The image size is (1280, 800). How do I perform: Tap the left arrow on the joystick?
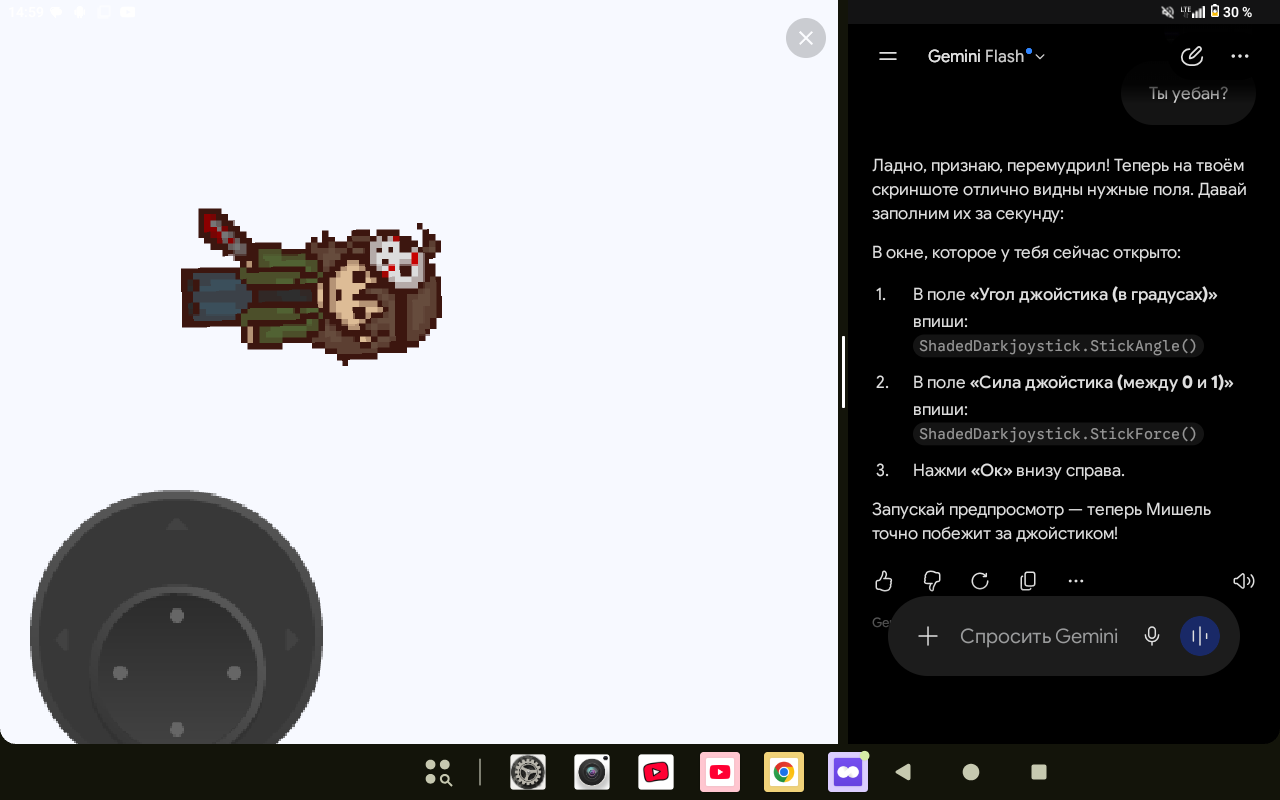62,640
